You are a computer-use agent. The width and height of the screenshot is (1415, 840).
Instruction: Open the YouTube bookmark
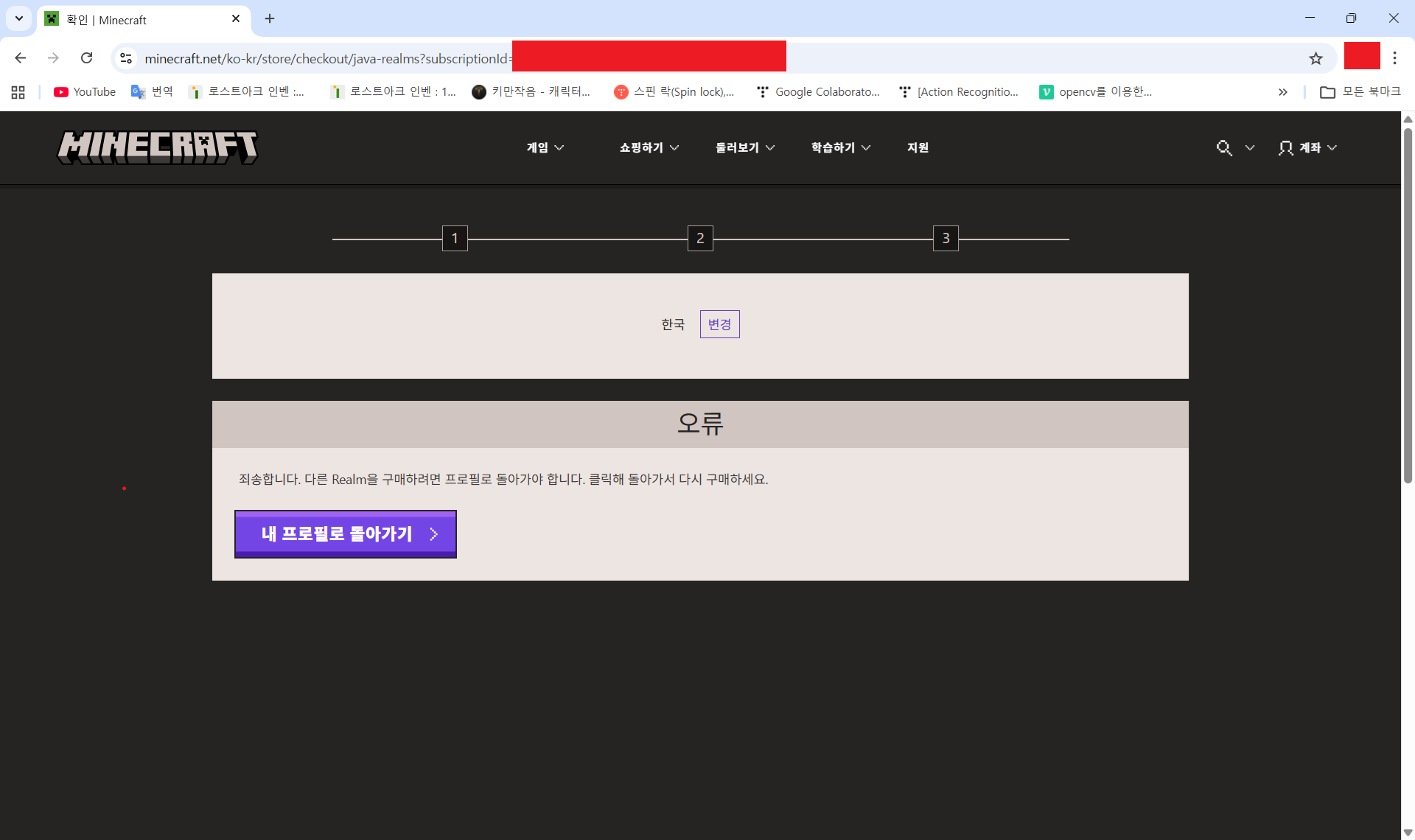point(85,92)
